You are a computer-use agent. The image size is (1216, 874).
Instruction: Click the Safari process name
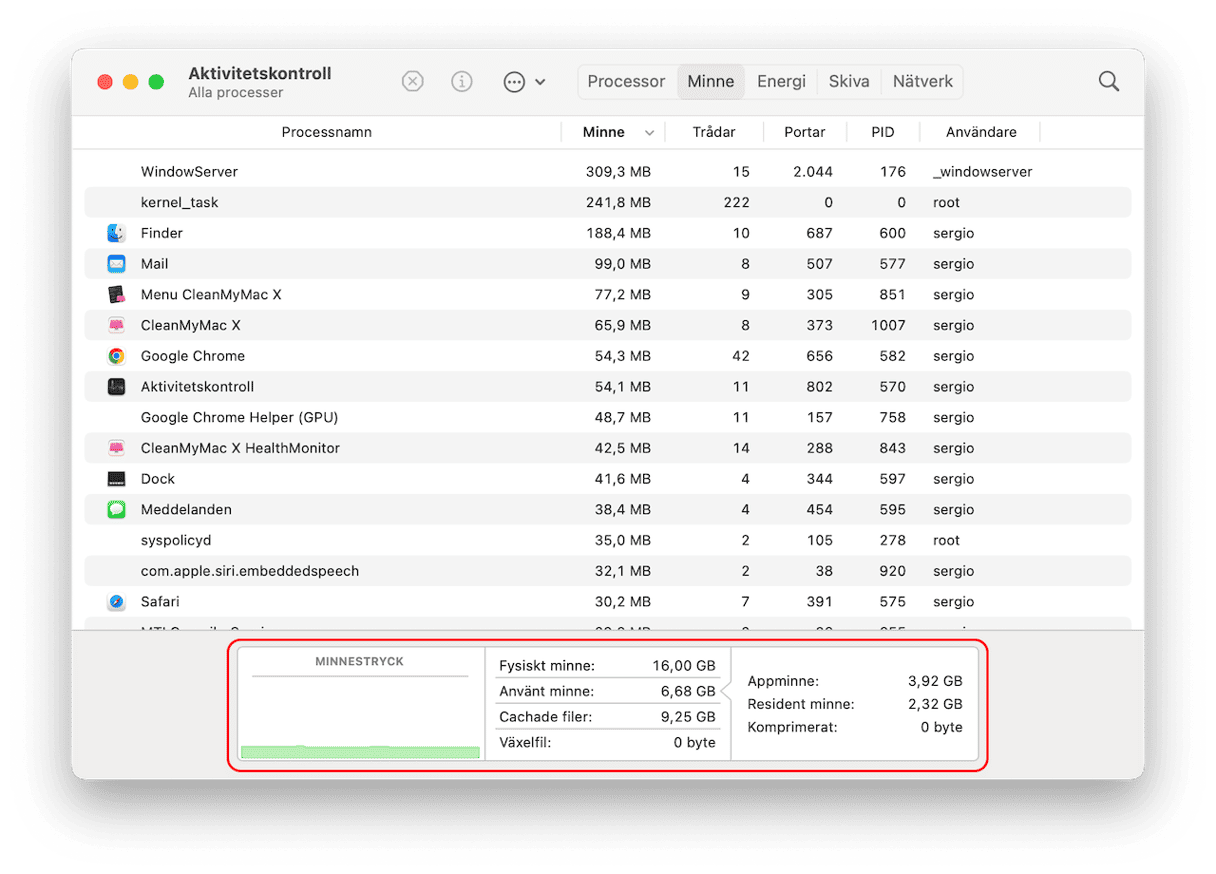[x=161, y=602]
